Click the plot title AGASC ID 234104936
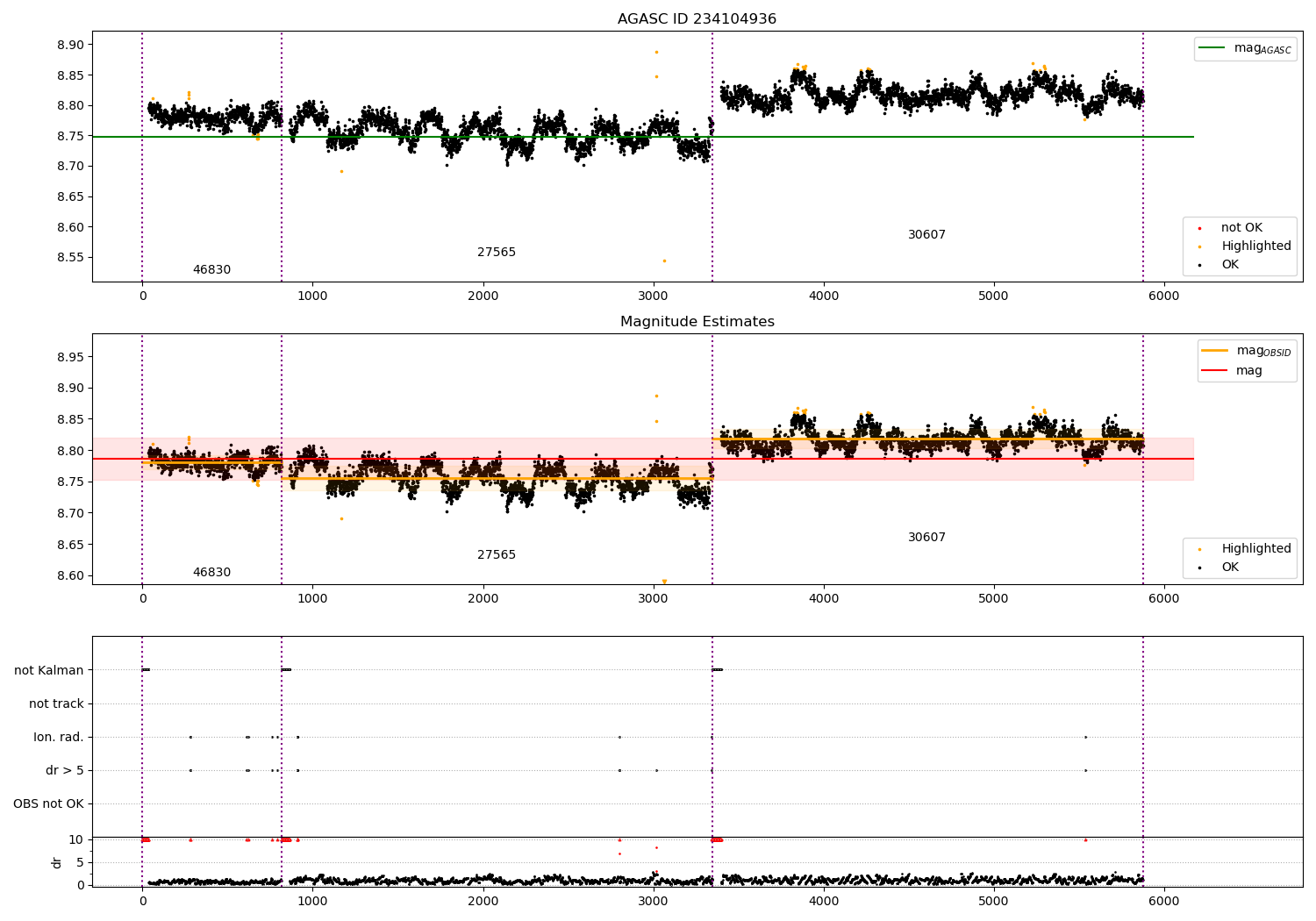 [x=697, y=19]
